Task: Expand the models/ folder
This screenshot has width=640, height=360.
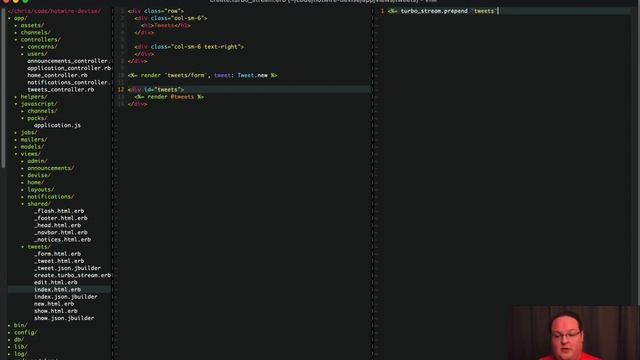Action: coord(32,147)
